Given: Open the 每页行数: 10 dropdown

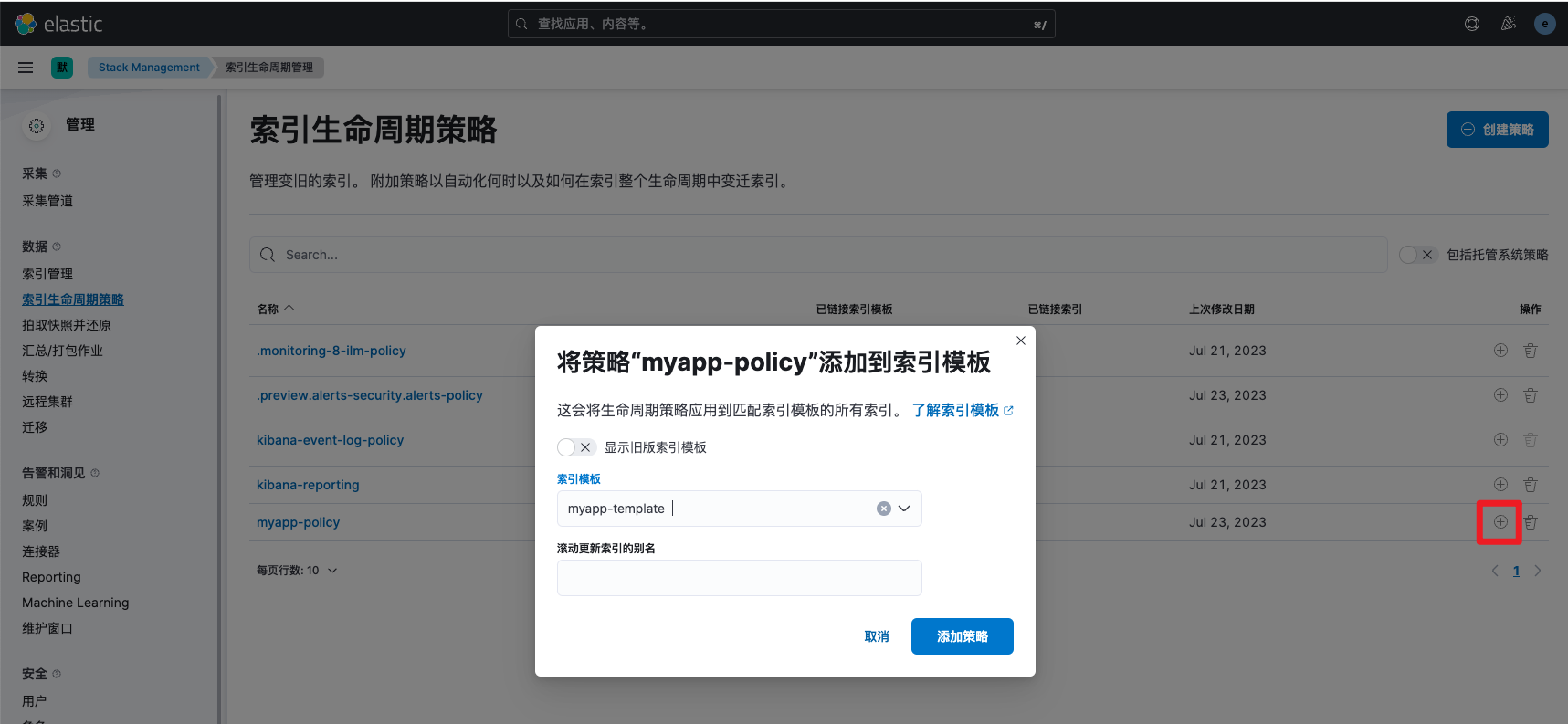Looking at the screenshot, I should click(297, 571).
